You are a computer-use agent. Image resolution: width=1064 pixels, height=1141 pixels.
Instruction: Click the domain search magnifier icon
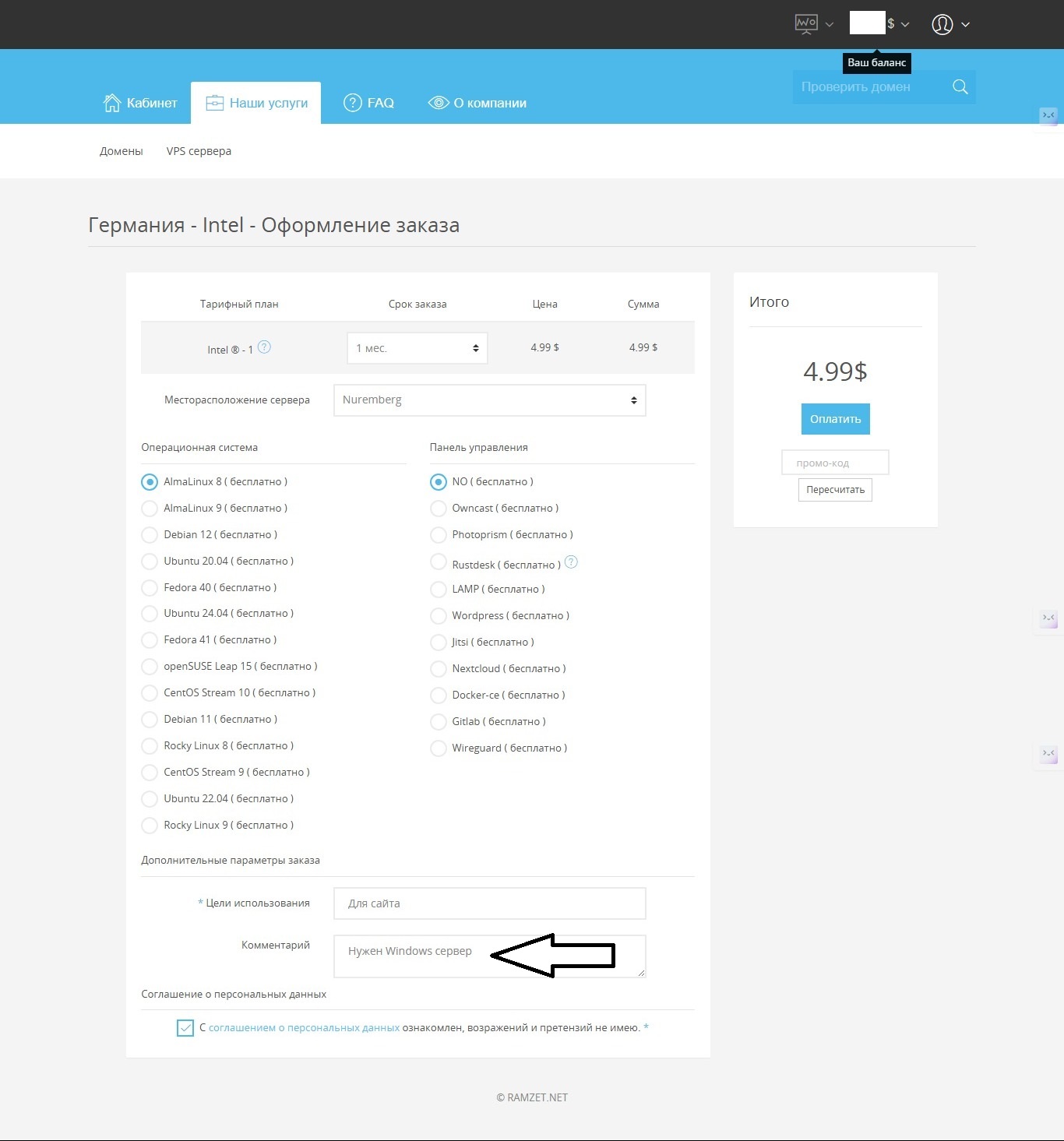coord(960,87)
